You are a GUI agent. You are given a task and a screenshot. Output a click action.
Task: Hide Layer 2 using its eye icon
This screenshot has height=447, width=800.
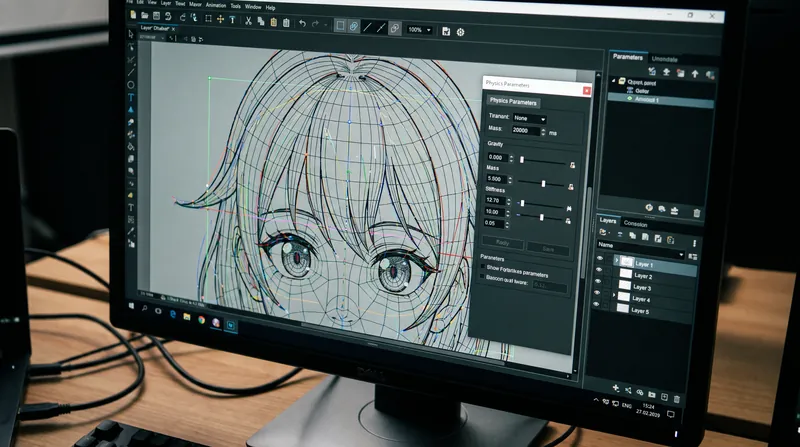tap(598, 270)
